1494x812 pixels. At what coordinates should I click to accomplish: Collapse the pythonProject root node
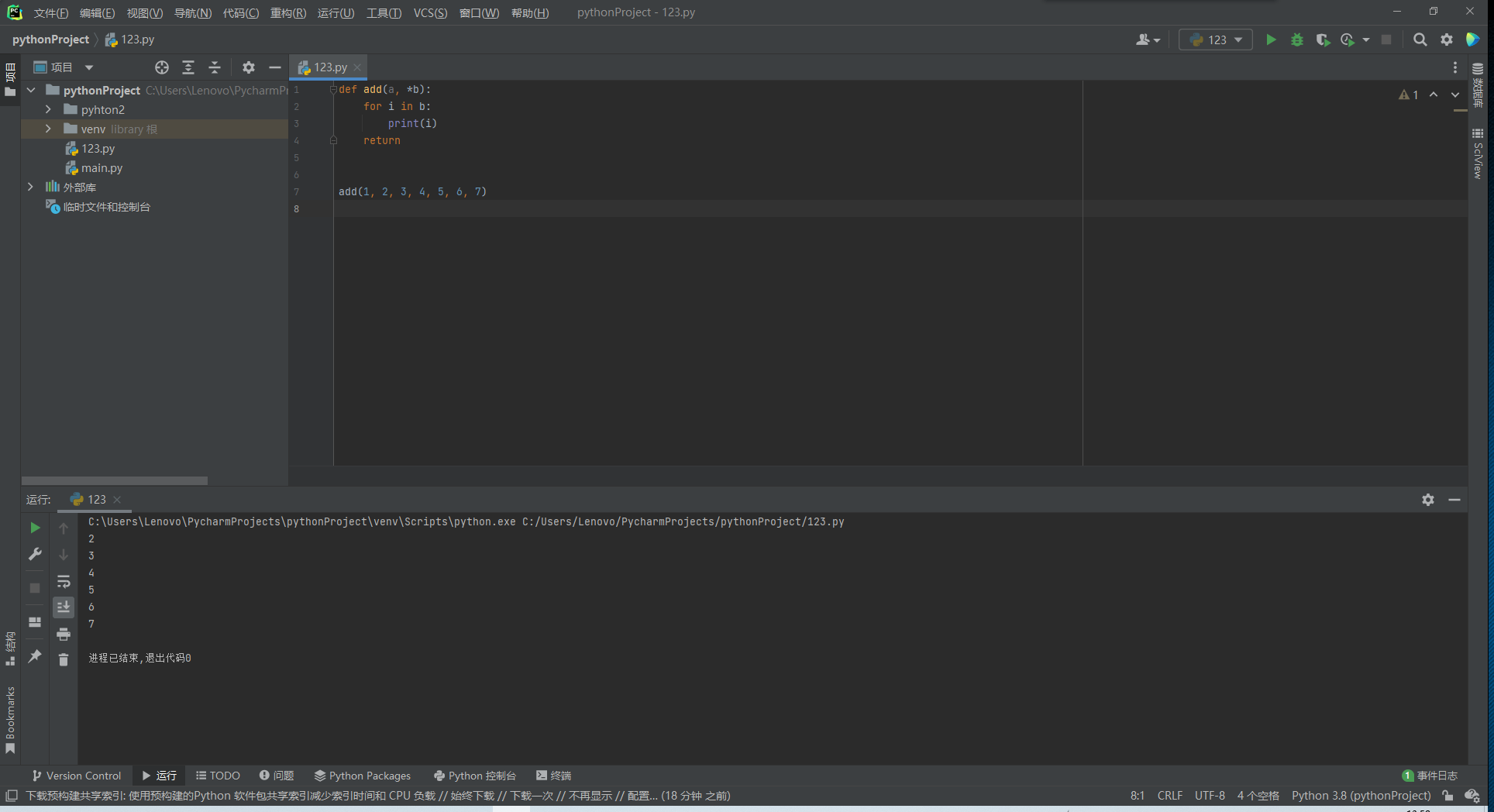click(x=31, y=91)
